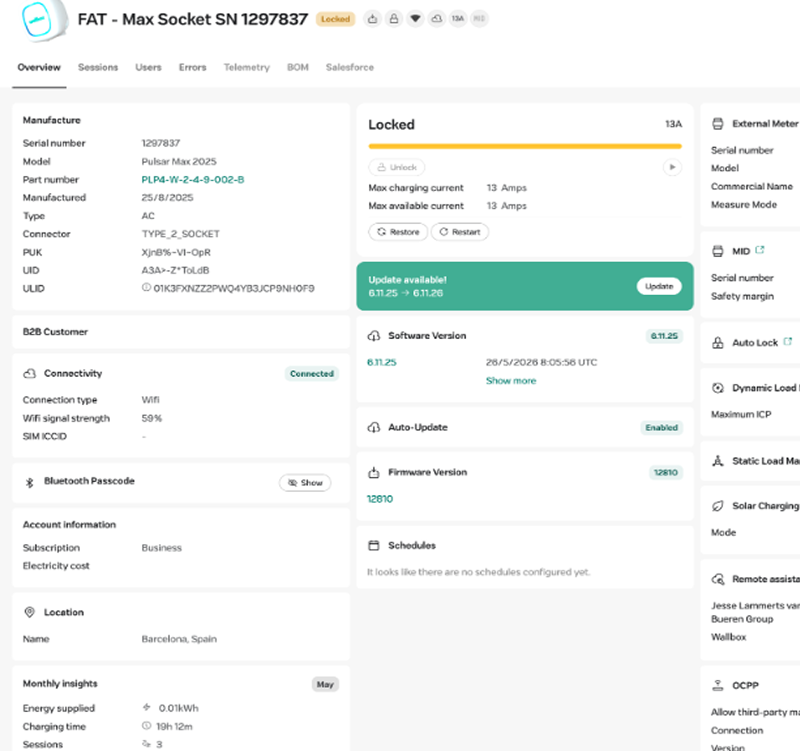This screenshot has width=800, height=751.
Task: Click the yellow charging status bar
Action: 524,146
